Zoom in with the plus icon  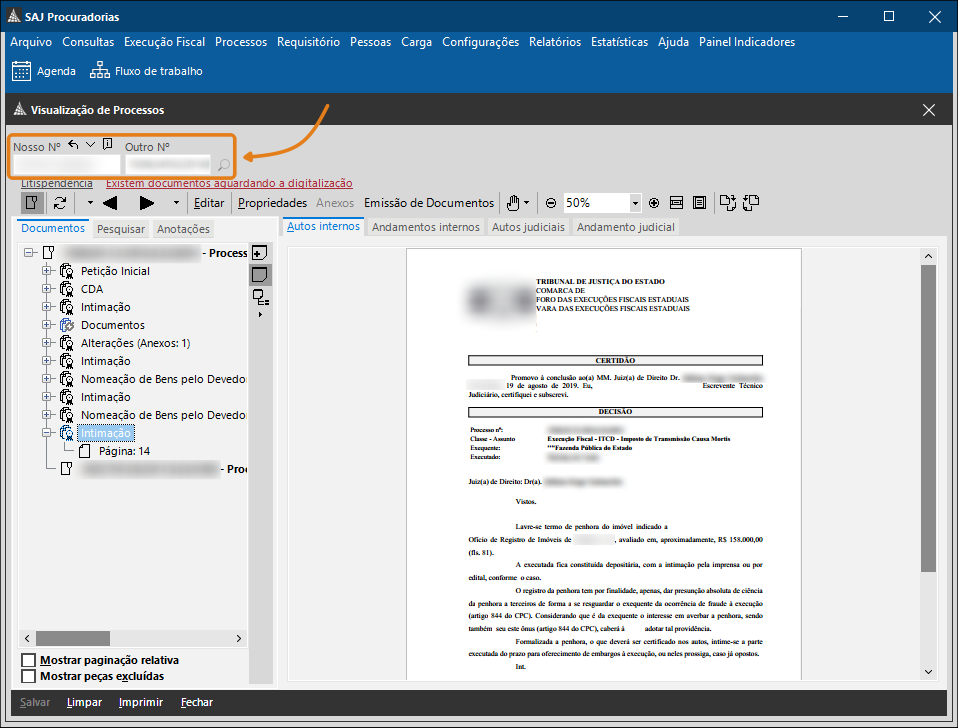click(x=654, y=203)
